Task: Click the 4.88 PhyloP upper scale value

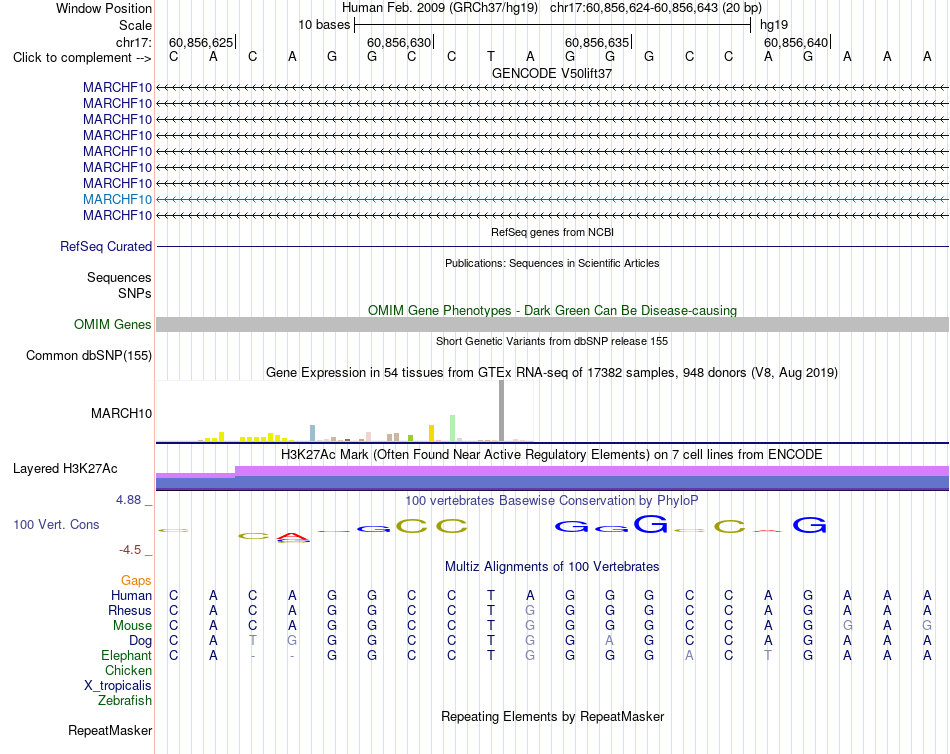Action: click(x=128, y=500)
